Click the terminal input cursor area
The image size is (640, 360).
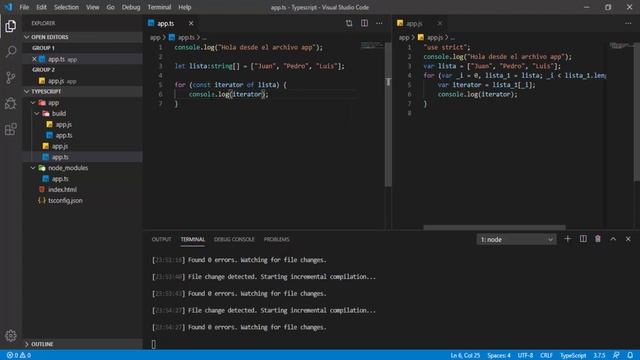click(154, 344)
